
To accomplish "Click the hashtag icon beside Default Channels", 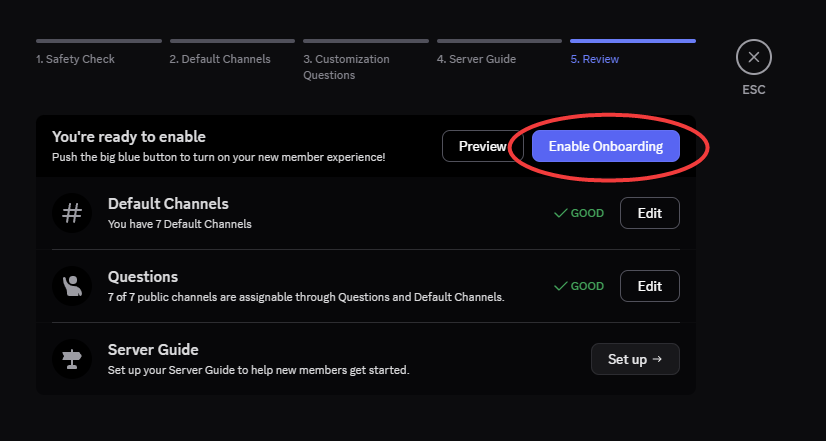I will pos(72,213).
